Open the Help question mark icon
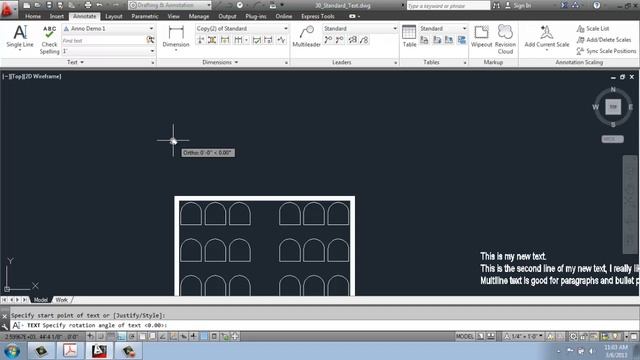Viewport: 640px width, 360px height. [597, 5]
